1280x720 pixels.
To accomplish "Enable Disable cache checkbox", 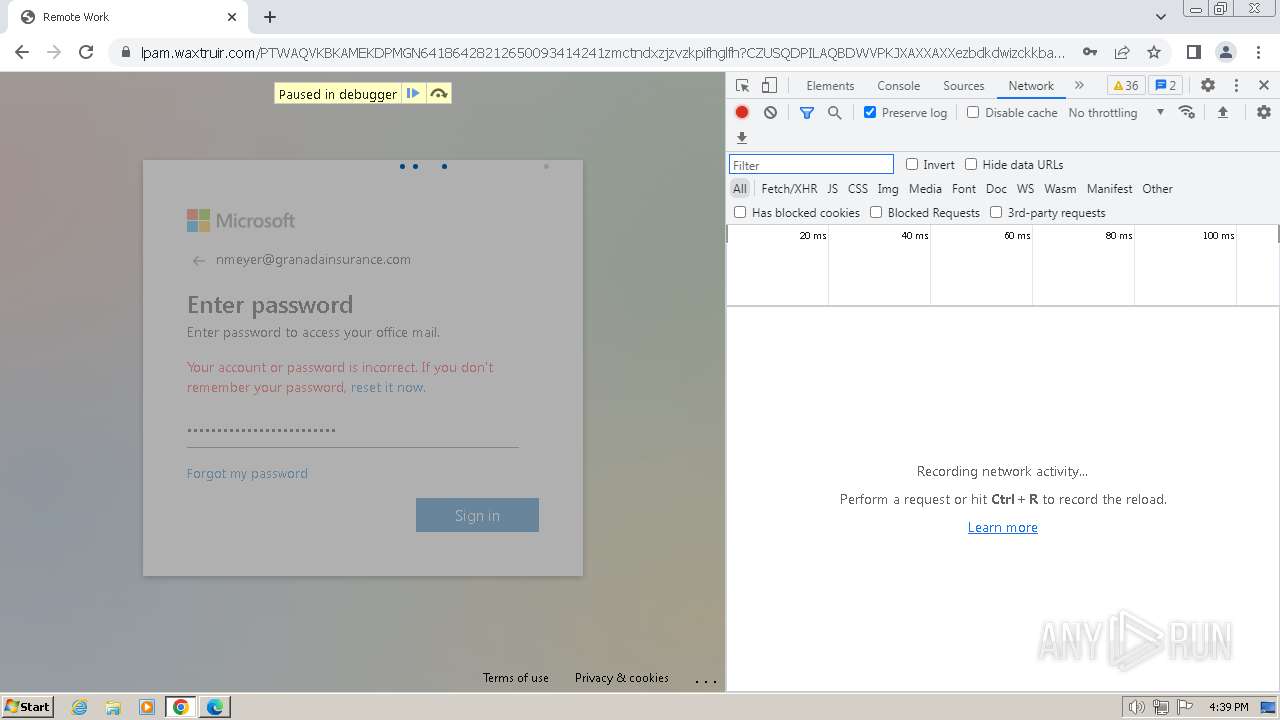I will coord(973,113).
